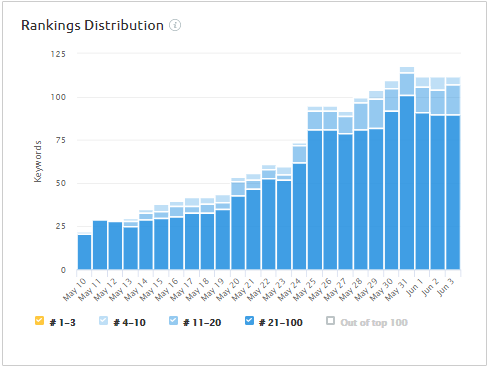Click the Rankings Distribution title
Viewport: 489px width, 369px height.
92,25
